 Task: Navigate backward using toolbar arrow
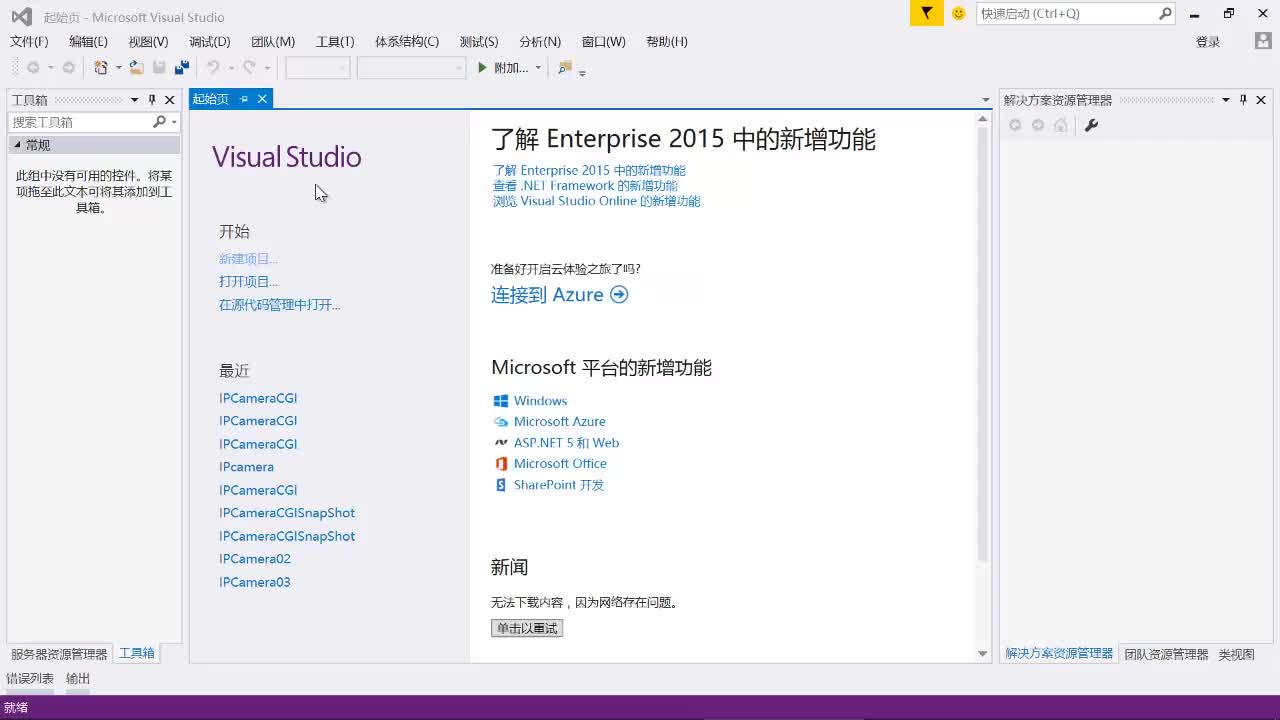(x=33, y=68)
